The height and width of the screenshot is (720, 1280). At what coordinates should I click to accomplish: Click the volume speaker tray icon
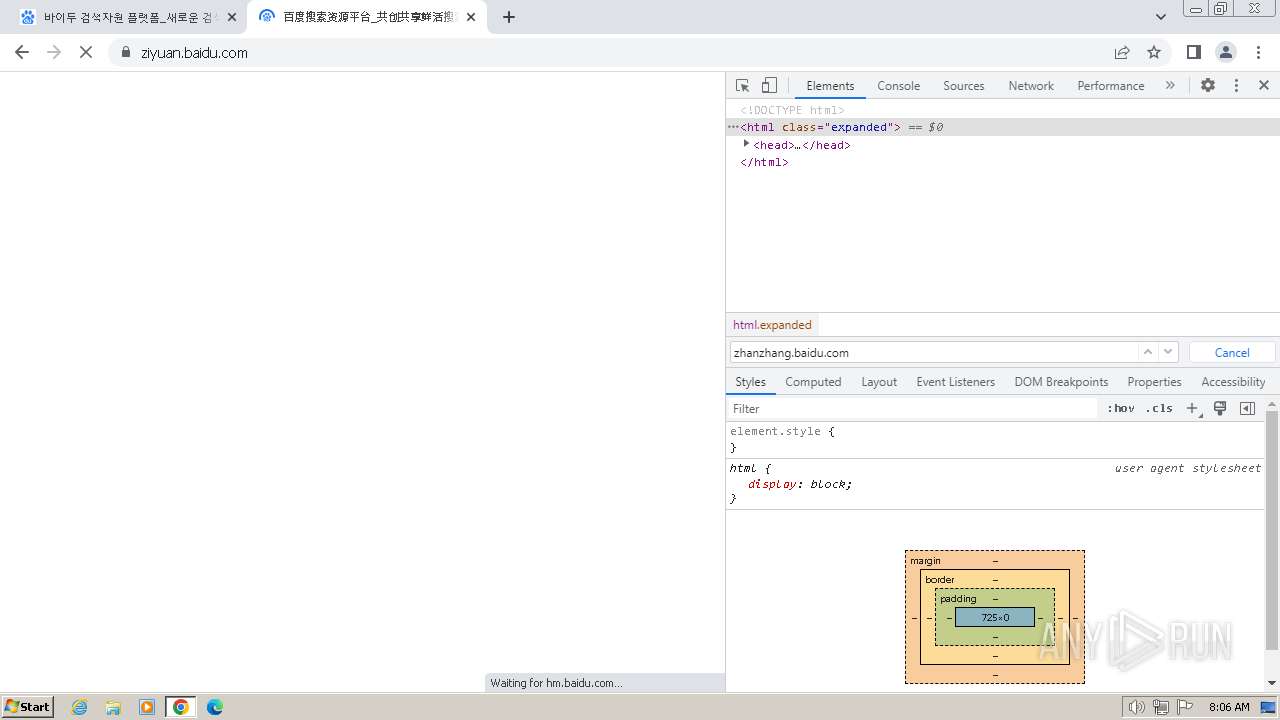[x=1136, y=707]
